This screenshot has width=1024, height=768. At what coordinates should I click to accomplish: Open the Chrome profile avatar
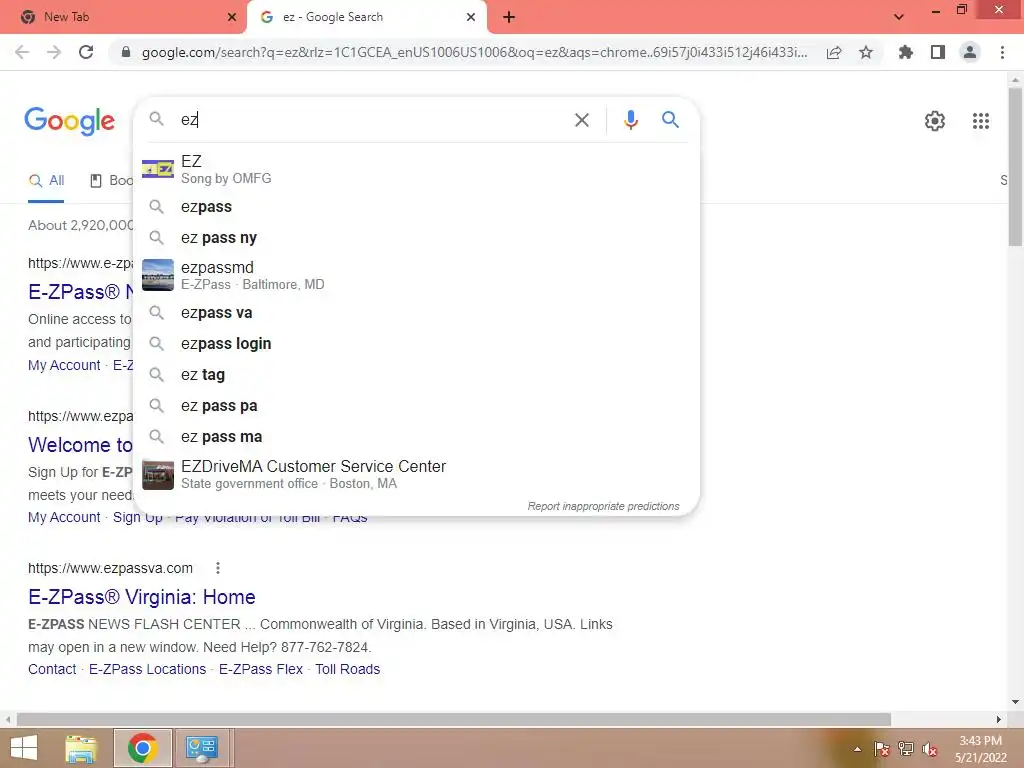coord(970,52)
